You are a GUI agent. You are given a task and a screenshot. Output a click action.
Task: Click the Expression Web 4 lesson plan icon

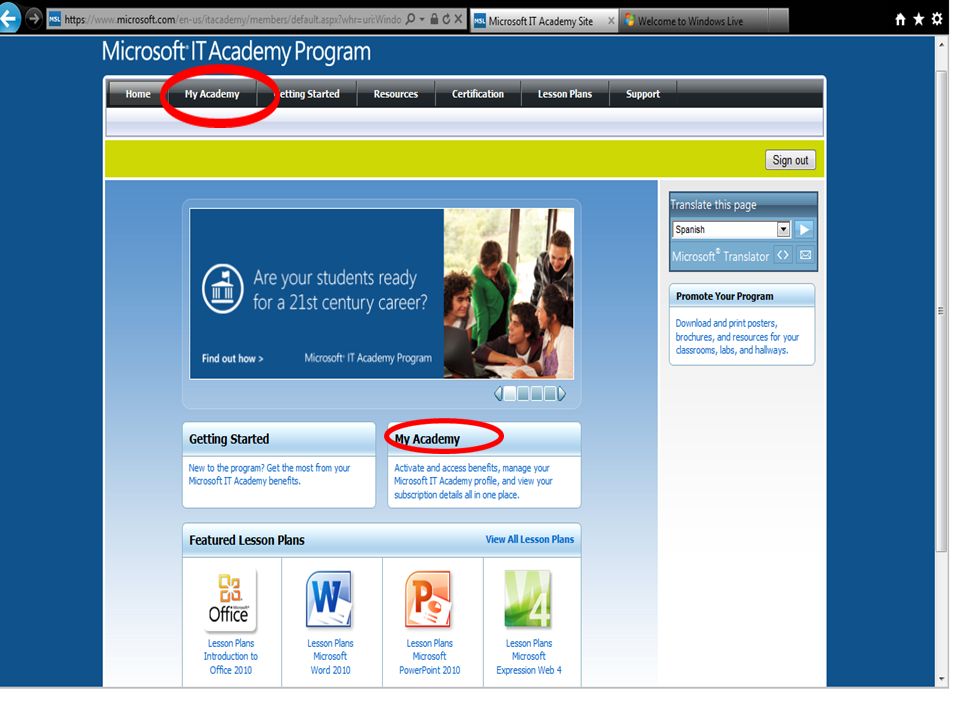(x=528, y=599)
